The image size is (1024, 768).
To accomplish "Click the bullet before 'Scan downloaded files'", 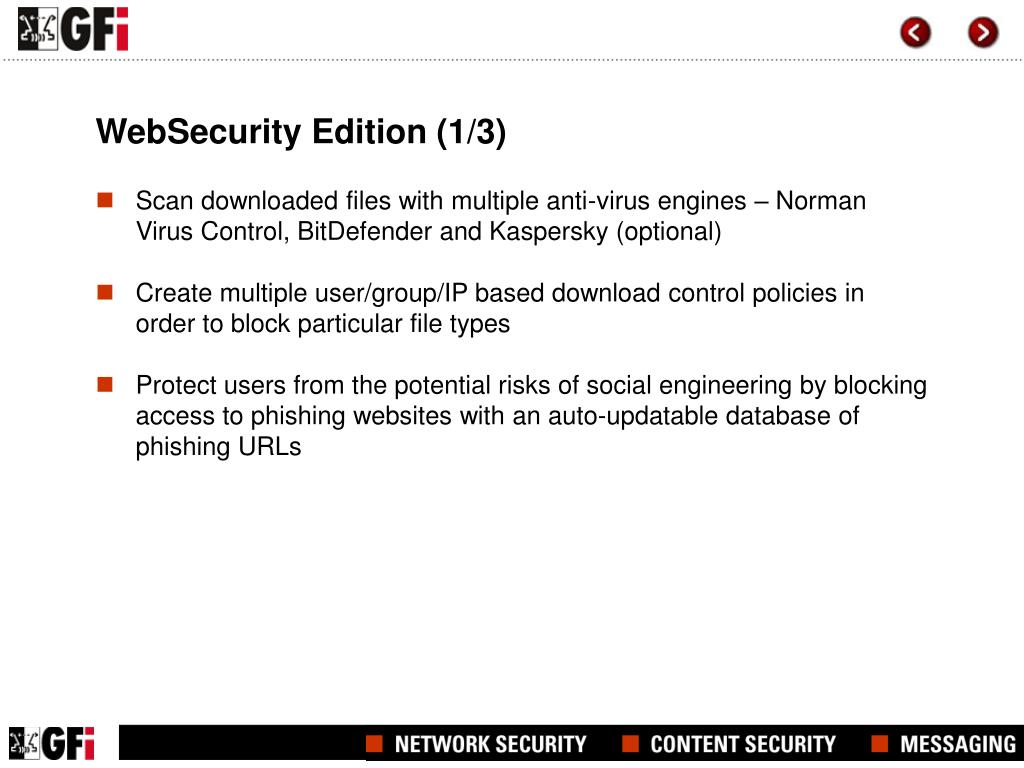I will [105, 200].
